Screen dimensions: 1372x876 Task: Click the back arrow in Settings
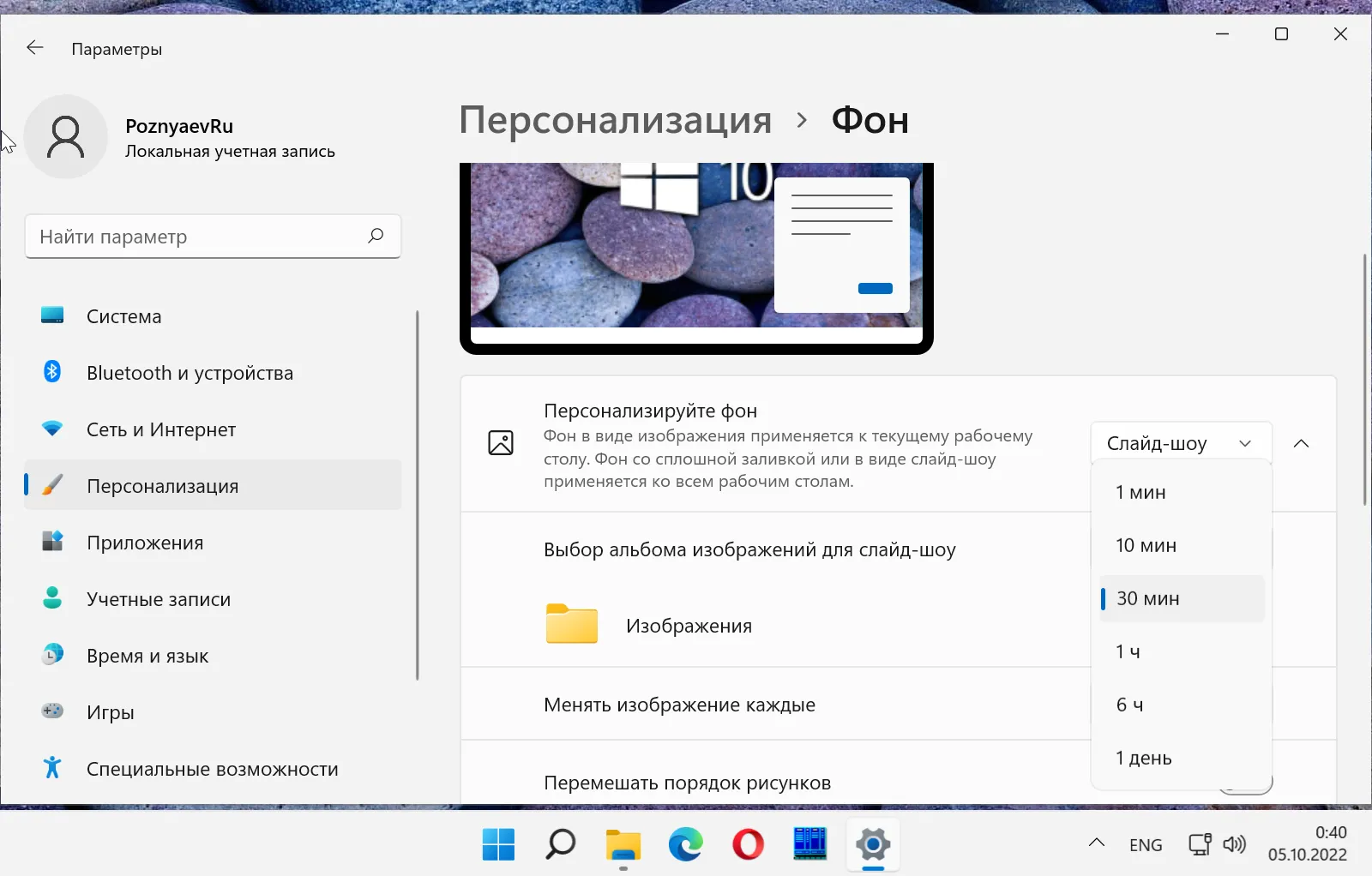pos(35,48)
